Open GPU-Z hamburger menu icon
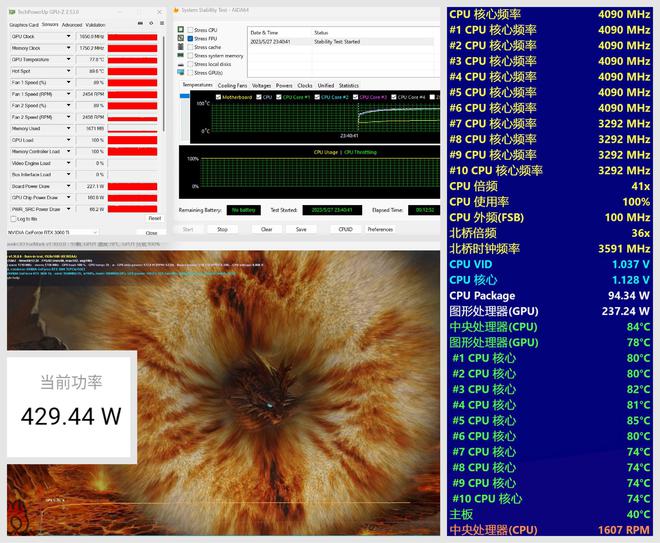Image resolution: width=660 pixels, height=543 pixels. pyautogui.click(x=162, y=23)
